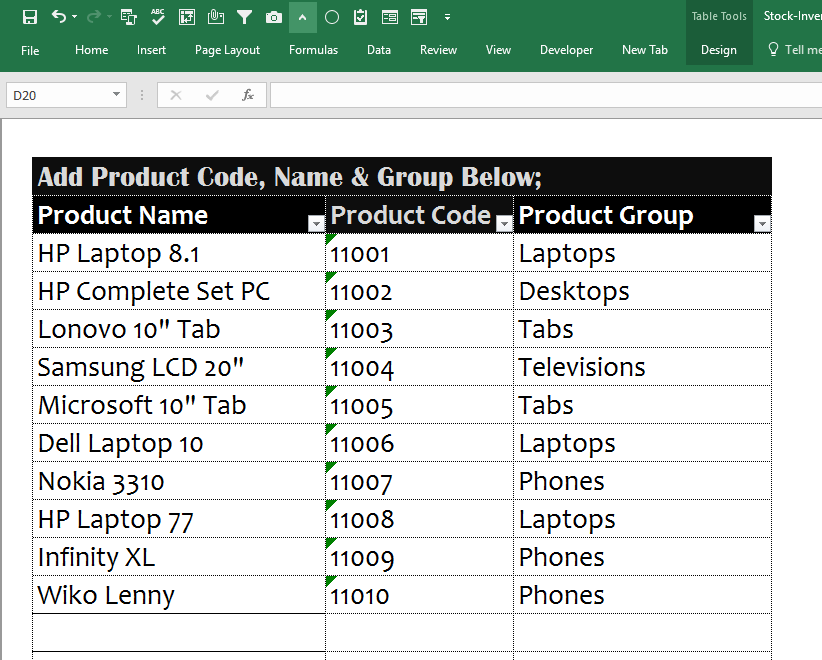Switch to the Formulas tab
Image resolution: width=822 pixels, height=660 pixels.
point(313,50)
